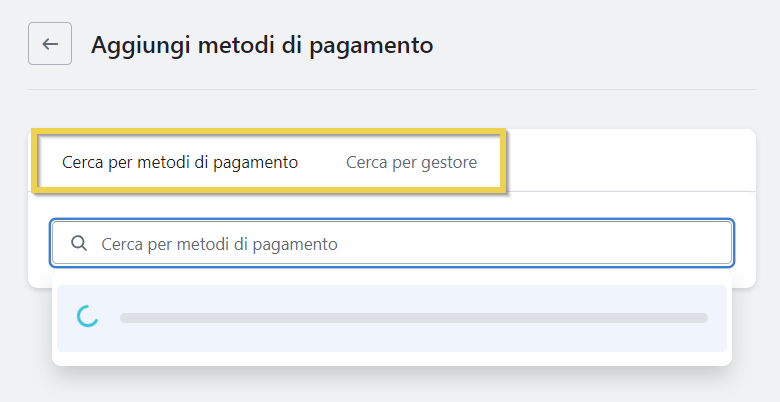
Task: Switch to Cerca per gestore tab
Action: pos(411,162)
